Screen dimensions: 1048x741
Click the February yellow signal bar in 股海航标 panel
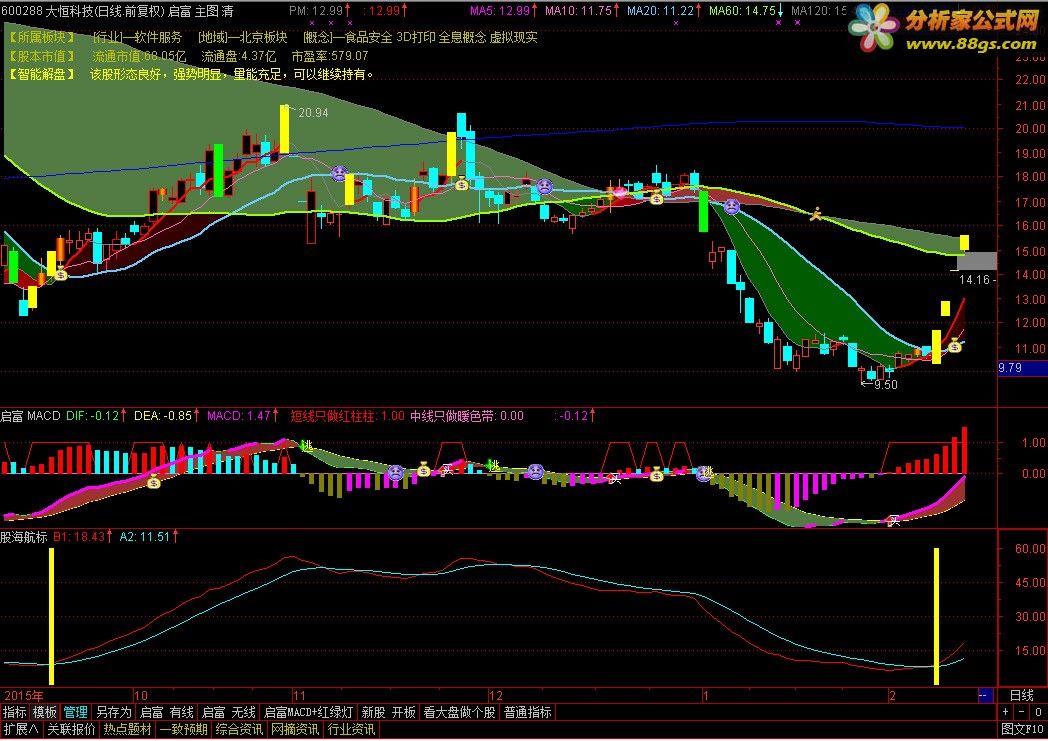(x=936, y=616)
